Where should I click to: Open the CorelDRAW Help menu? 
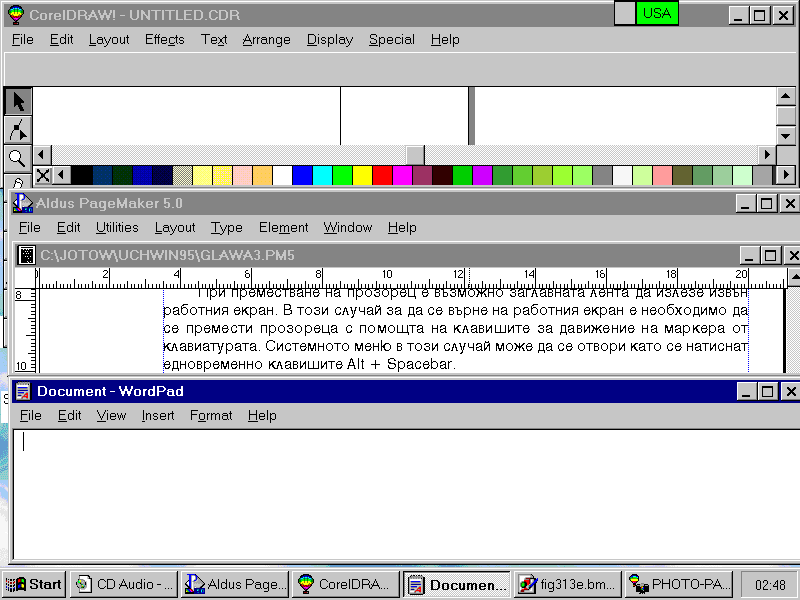[445, 40]
